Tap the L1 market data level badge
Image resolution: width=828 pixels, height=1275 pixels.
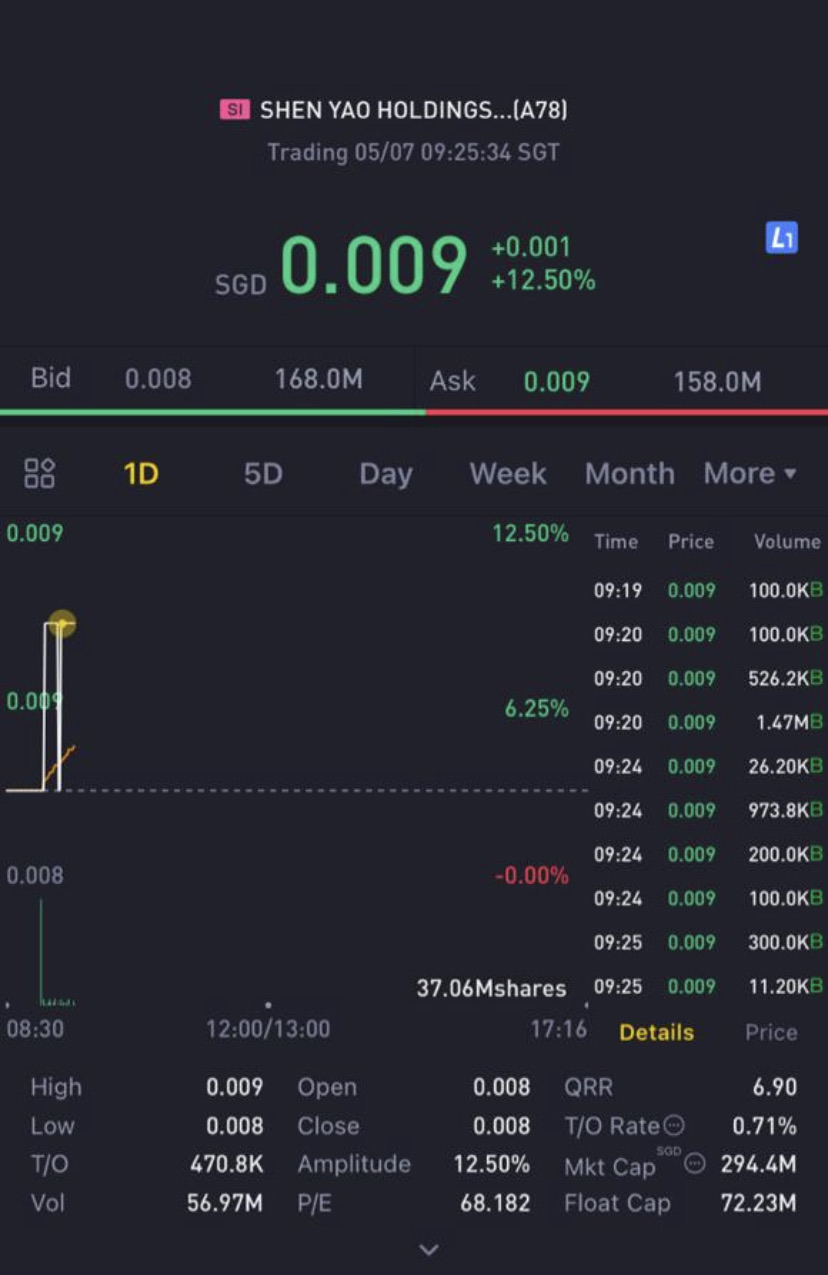tap(781, 238)
